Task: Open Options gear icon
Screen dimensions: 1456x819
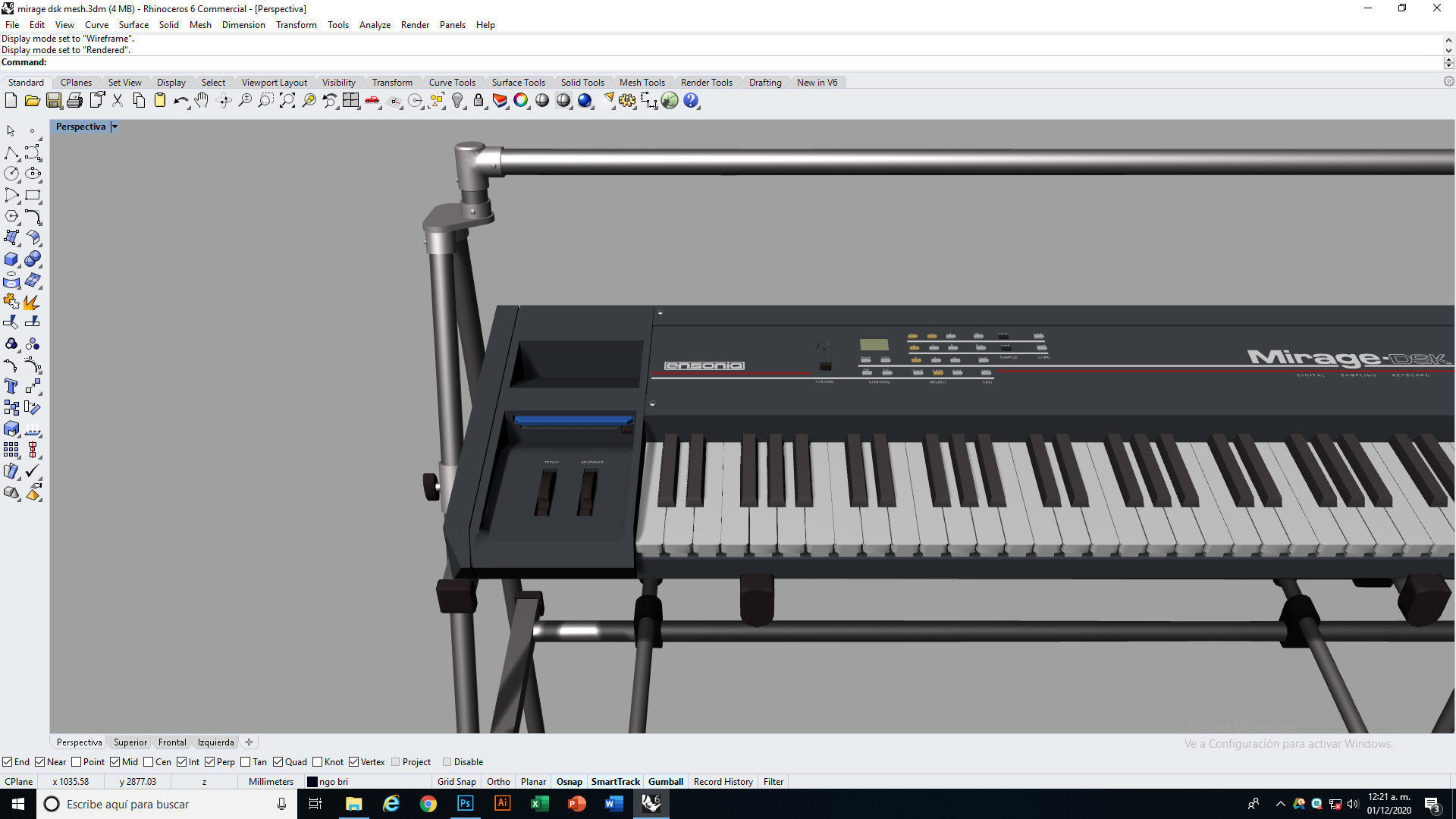Action: [627, 100]
